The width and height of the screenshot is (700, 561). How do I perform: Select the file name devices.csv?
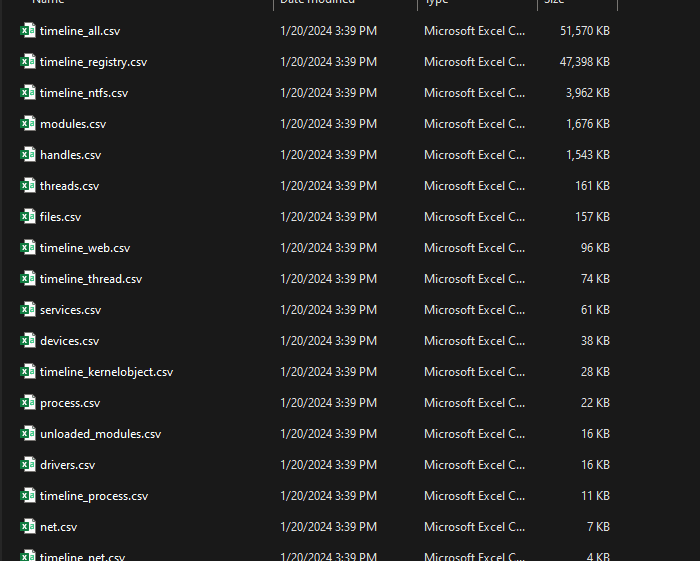click(70, 341)
